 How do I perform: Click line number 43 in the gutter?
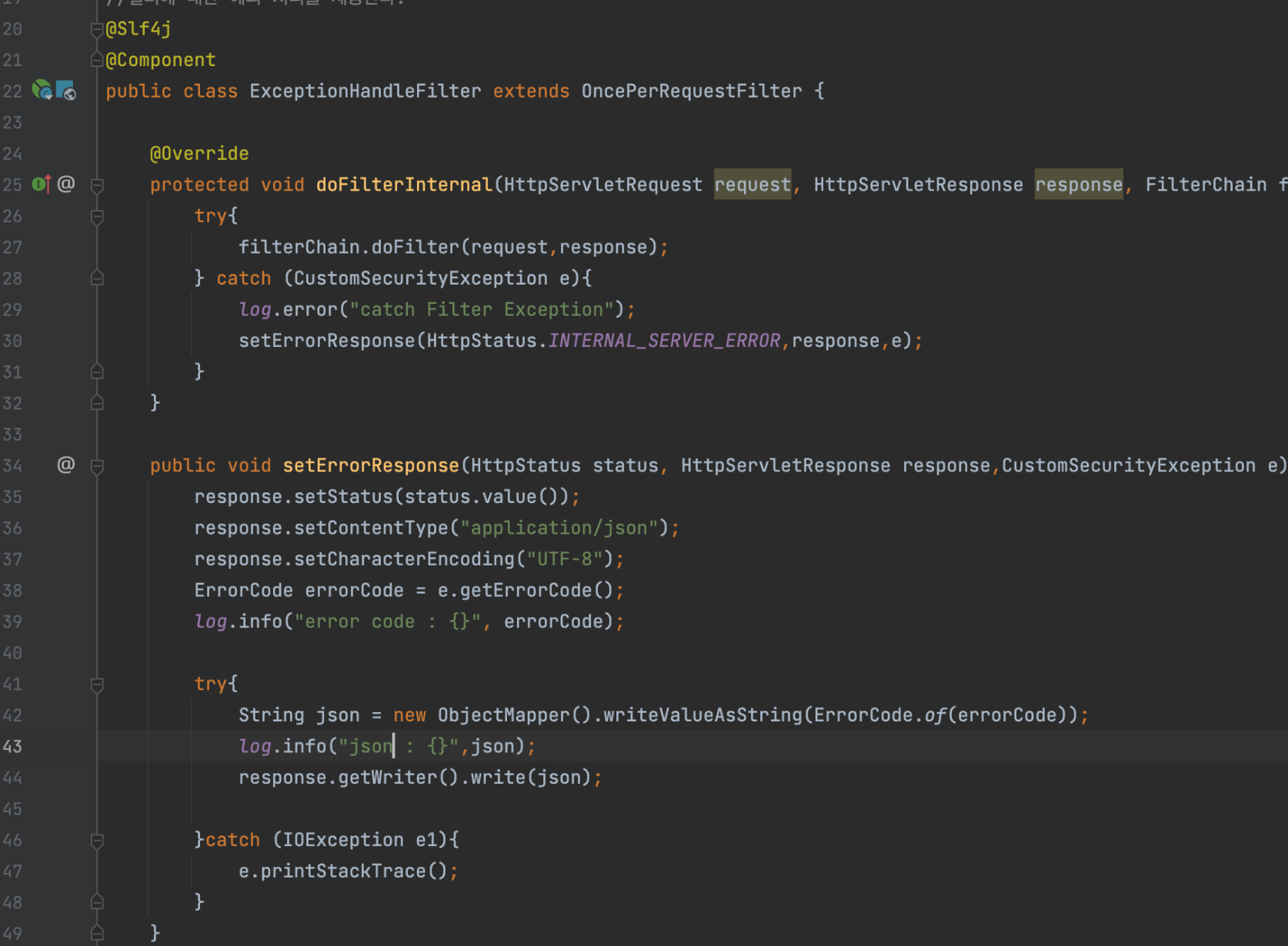(12, 747)
